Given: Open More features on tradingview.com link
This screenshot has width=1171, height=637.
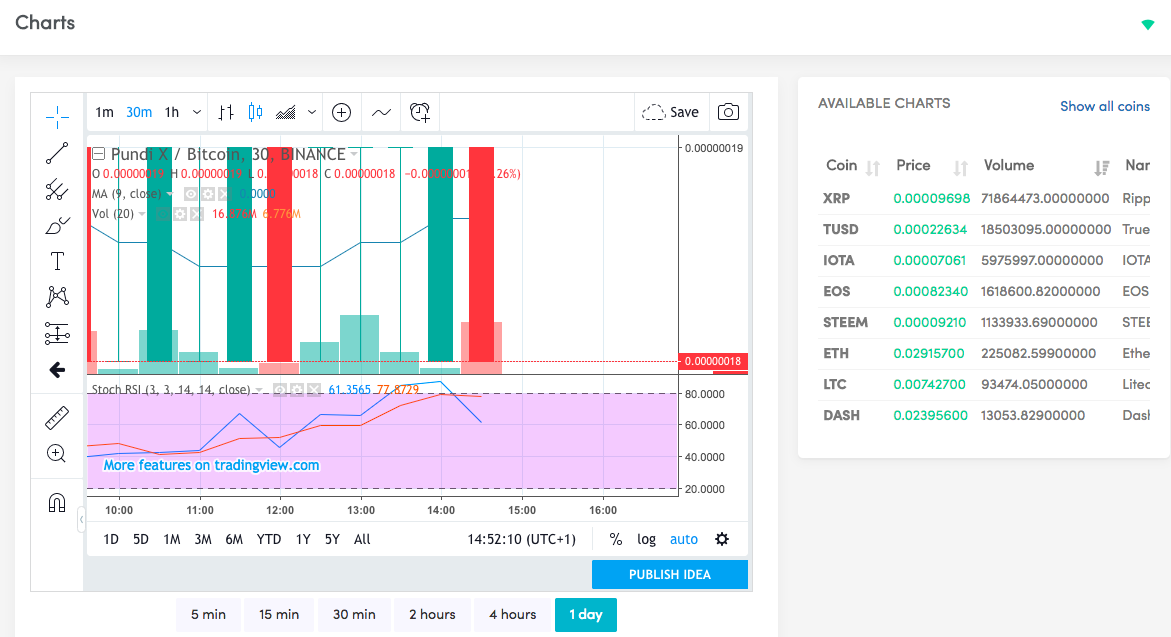Looking at the screenshot, I should (211, 465).
